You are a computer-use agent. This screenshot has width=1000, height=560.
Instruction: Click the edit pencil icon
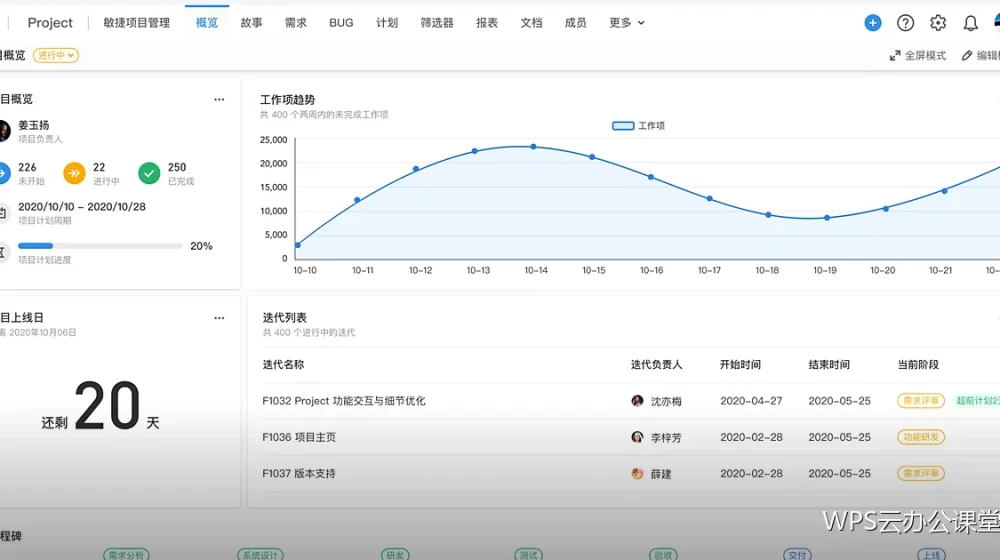pos(967,56)
